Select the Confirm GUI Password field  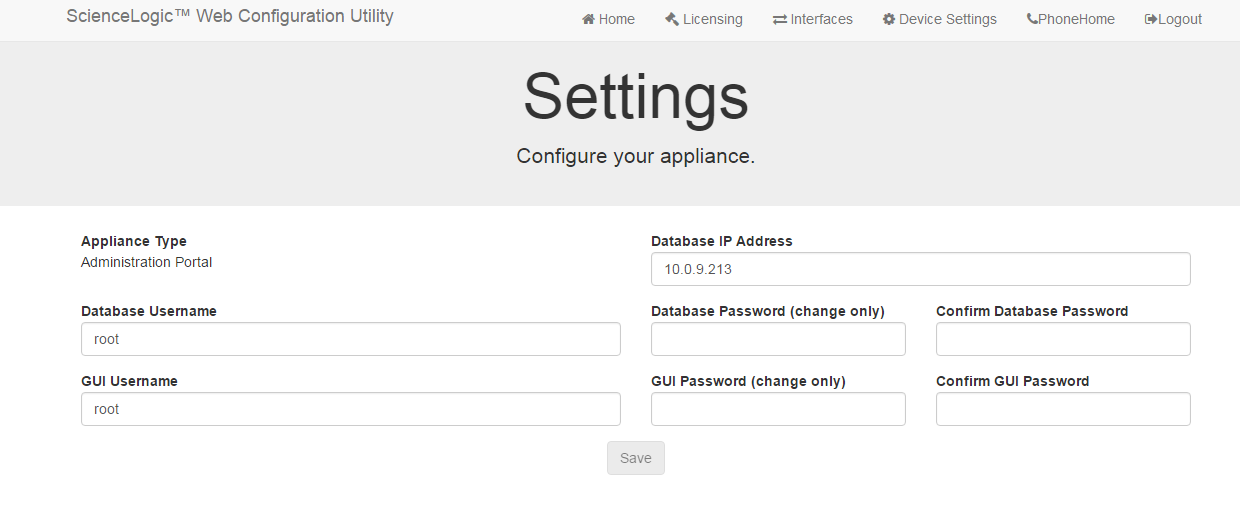(x=1063, y=409)
